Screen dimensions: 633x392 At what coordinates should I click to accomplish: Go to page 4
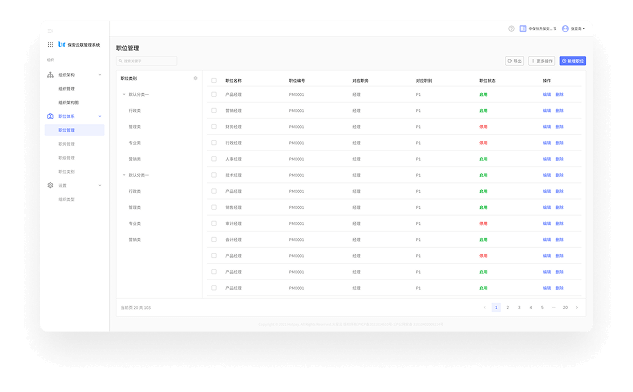click(x=531, y=308)
